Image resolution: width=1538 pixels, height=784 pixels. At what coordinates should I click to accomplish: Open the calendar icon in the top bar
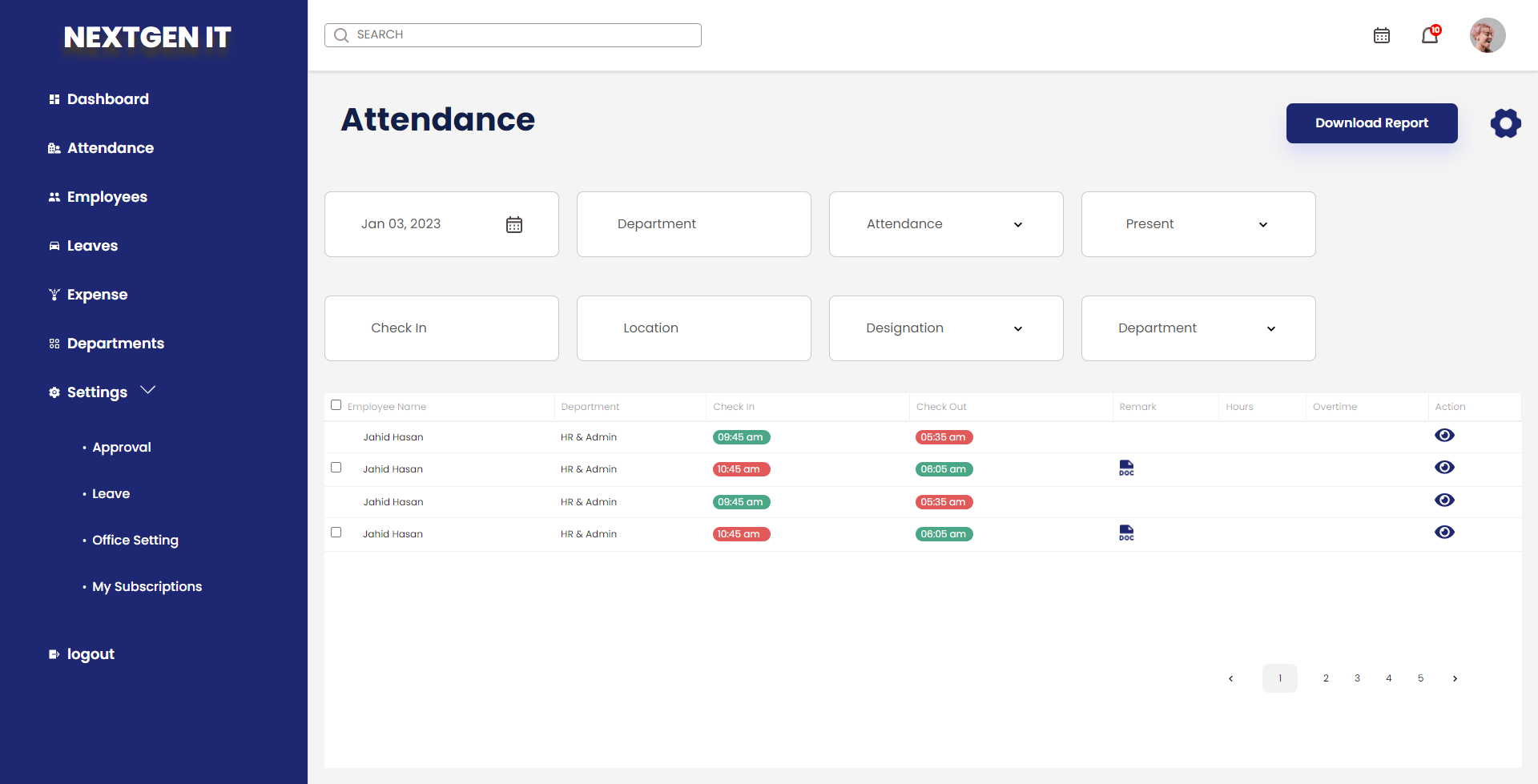pyautogui.click(x=1381, y=35)
